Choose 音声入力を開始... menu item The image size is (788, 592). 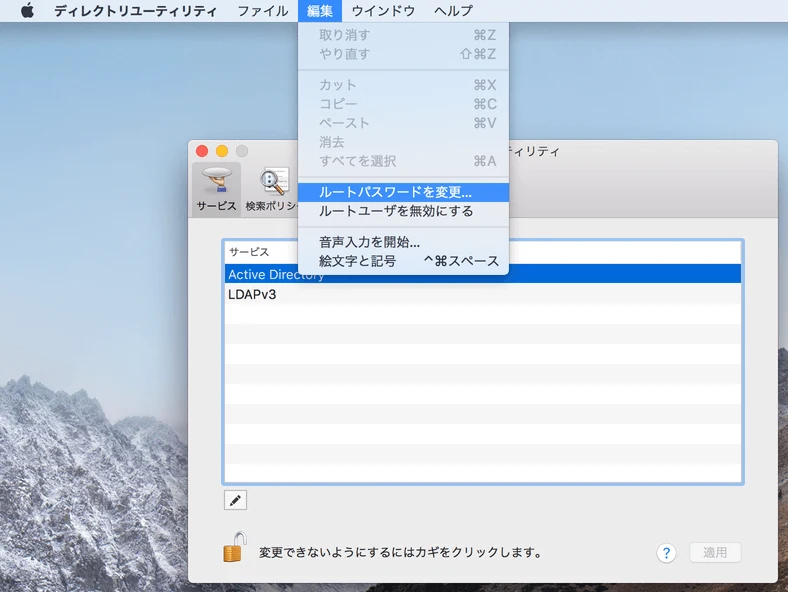(x=403, y=242)
